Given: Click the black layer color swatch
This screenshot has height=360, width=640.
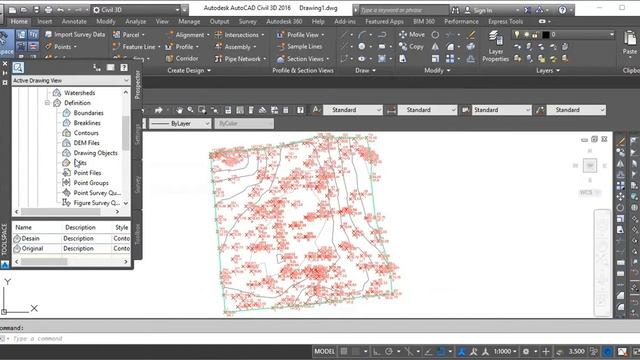Looking at the screenshot, I should [x=545, y=35].
